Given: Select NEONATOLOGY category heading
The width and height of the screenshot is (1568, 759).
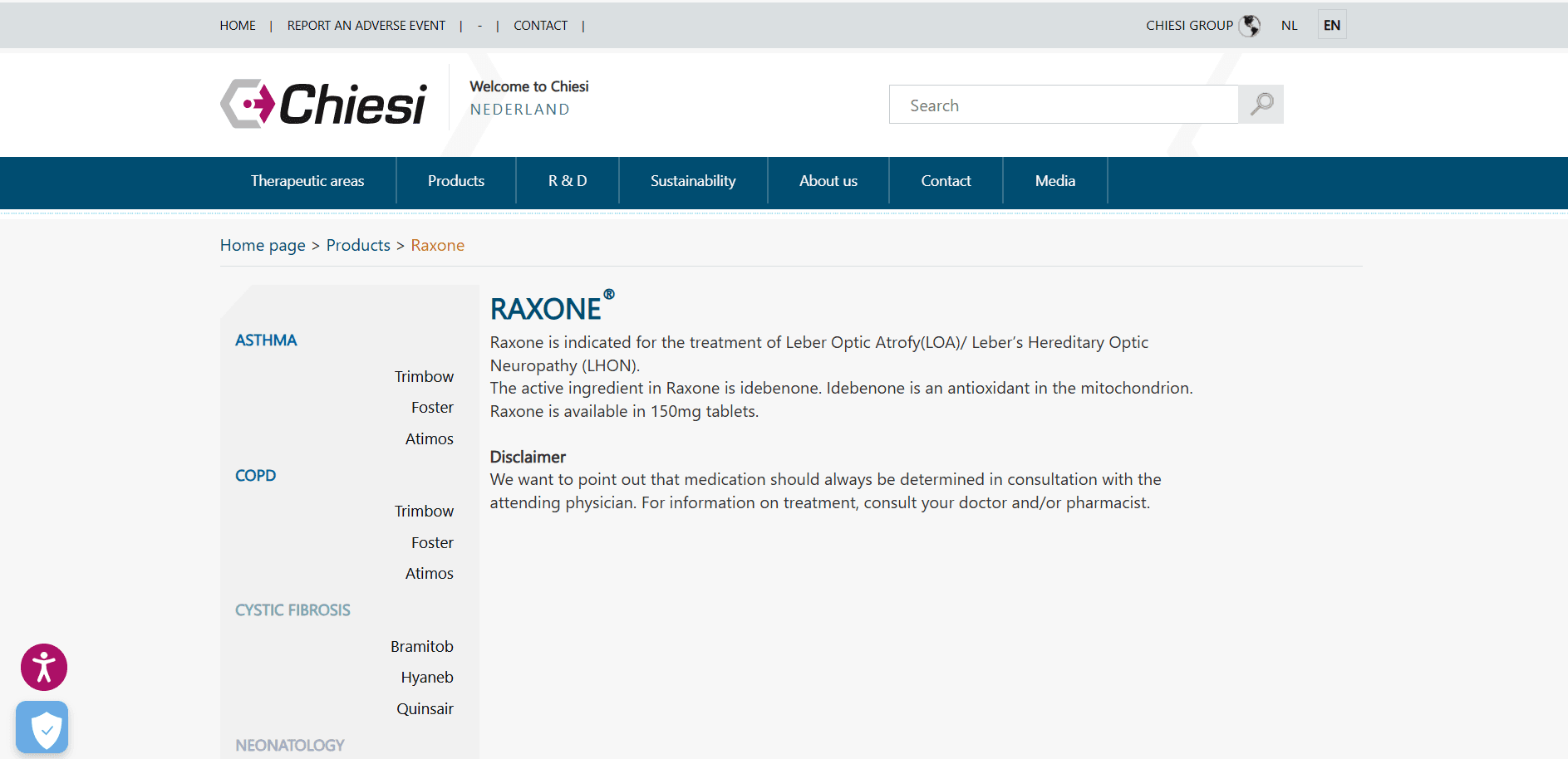Looking at the screenshot, I should click(290, 746).
